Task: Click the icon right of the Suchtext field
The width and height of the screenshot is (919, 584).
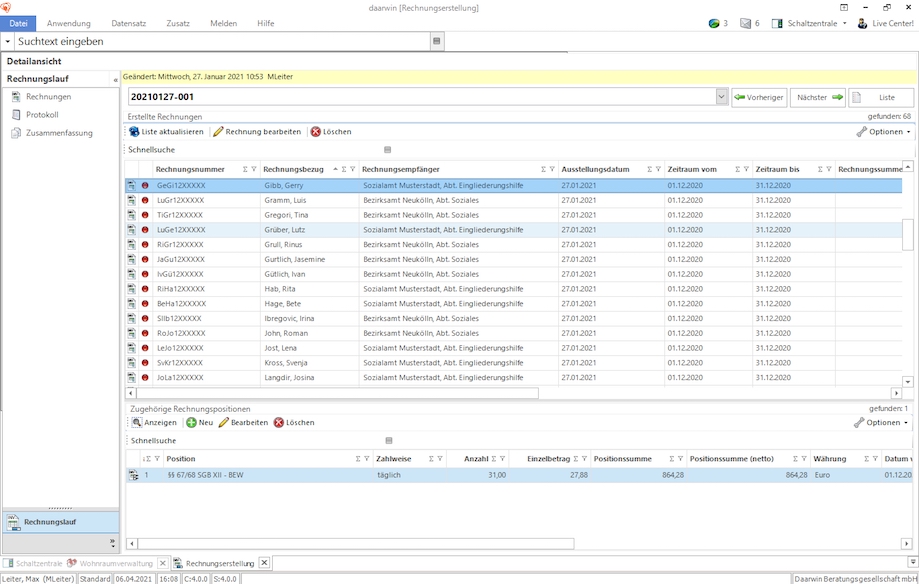Action: click(x=437, y=41)
